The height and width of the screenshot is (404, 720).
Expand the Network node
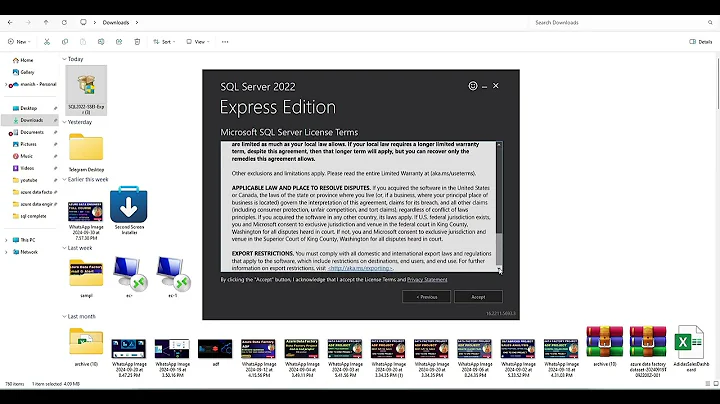click(6, 252)
